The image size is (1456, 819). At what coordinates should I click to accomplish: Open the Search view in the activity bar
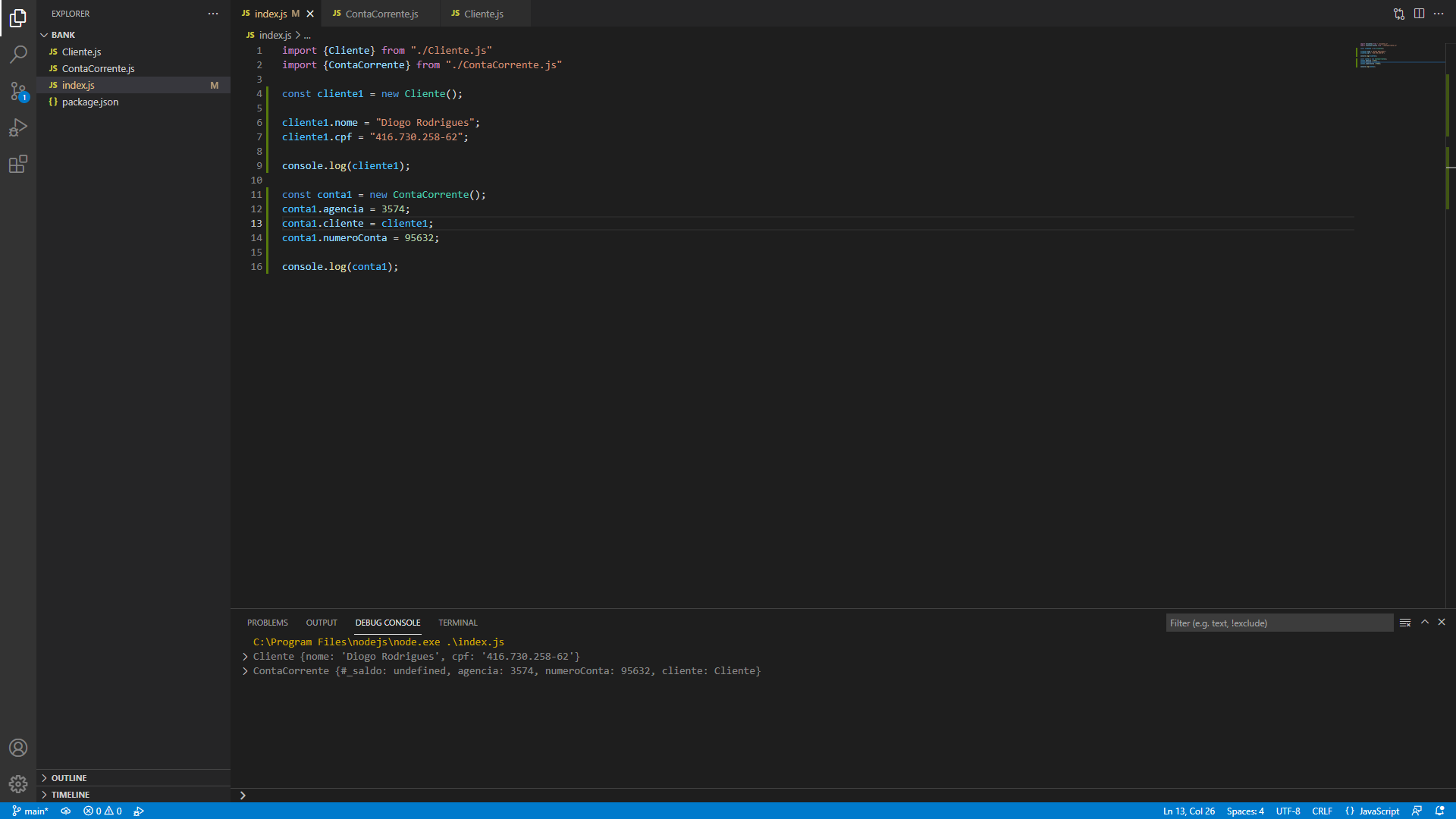click(x=18, y=55)
